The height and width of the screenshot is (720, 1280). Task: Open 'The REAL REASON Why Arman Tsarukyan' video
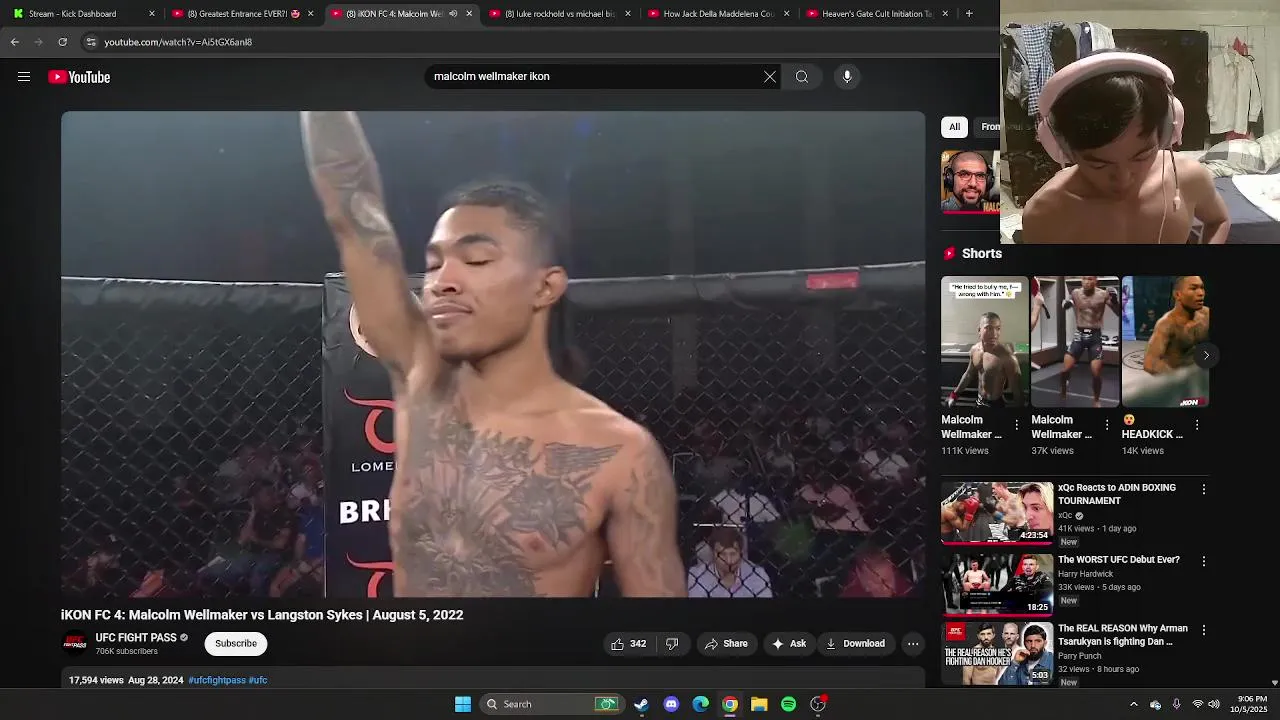[x=997, y=653]
